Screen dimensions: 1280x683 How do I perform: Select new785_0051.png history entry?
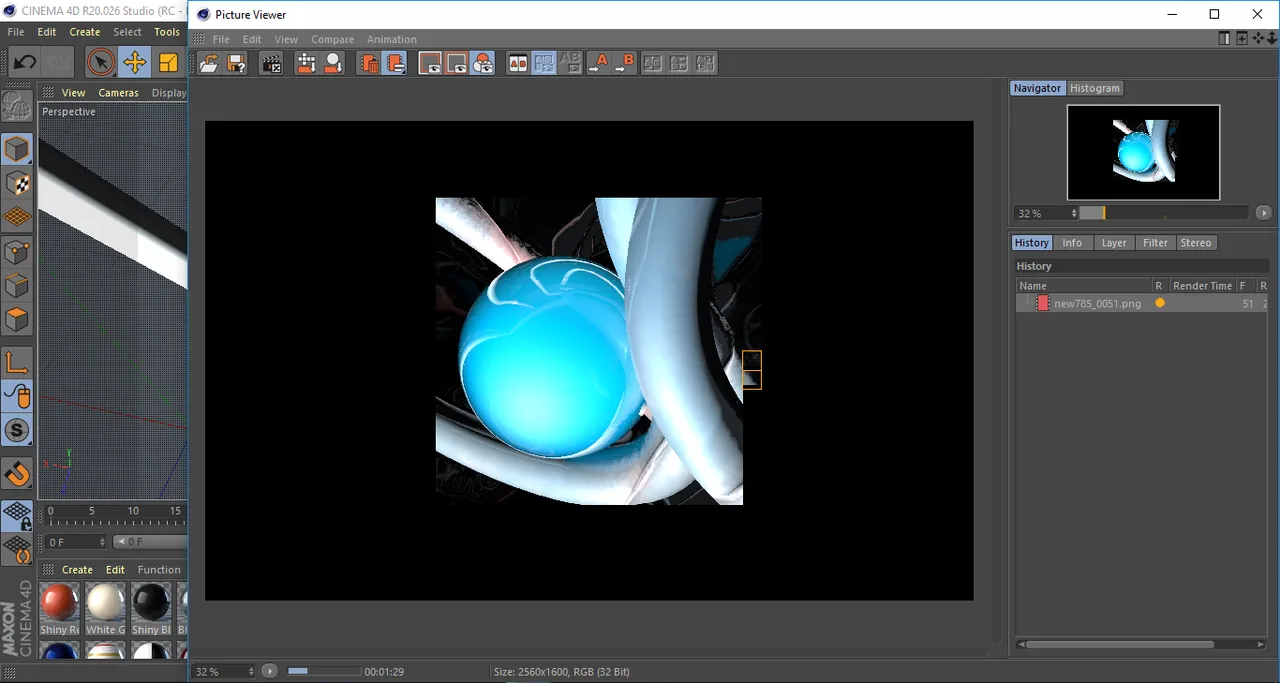[x=1143, y=304]
